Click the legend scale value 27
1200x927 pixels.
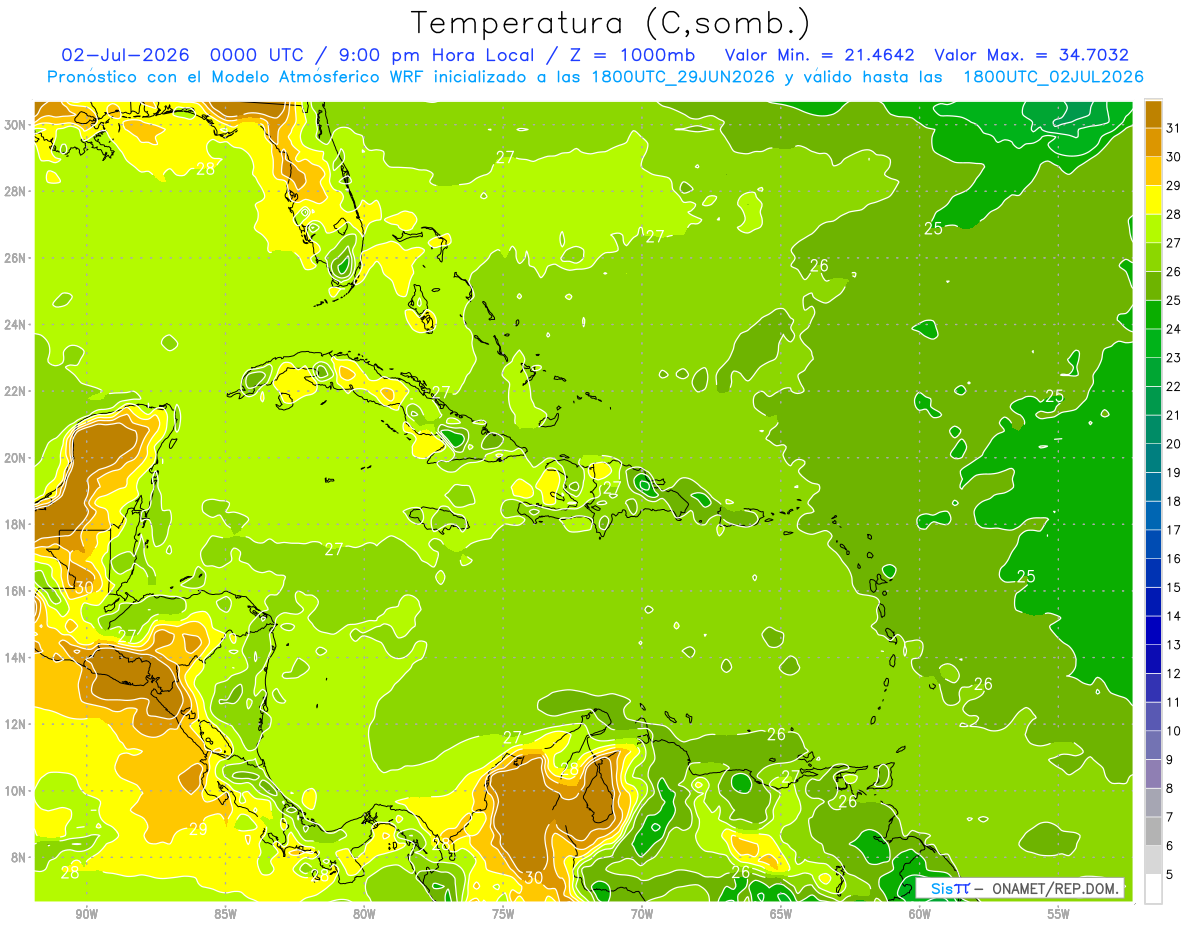(x=1174, y=243)
